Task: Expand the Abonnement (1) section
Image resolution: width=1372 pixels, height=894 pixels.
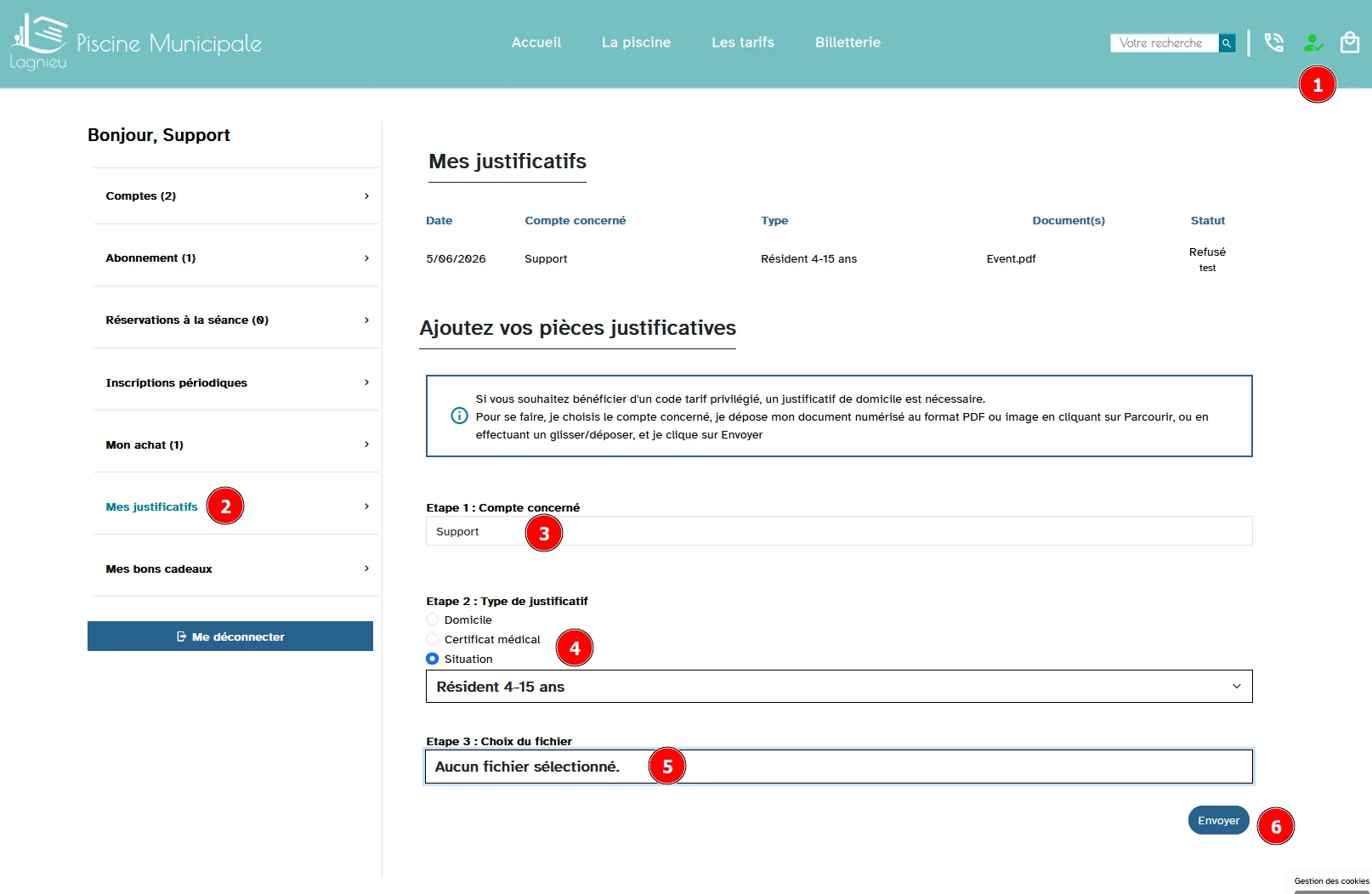Action: point(236,257)
